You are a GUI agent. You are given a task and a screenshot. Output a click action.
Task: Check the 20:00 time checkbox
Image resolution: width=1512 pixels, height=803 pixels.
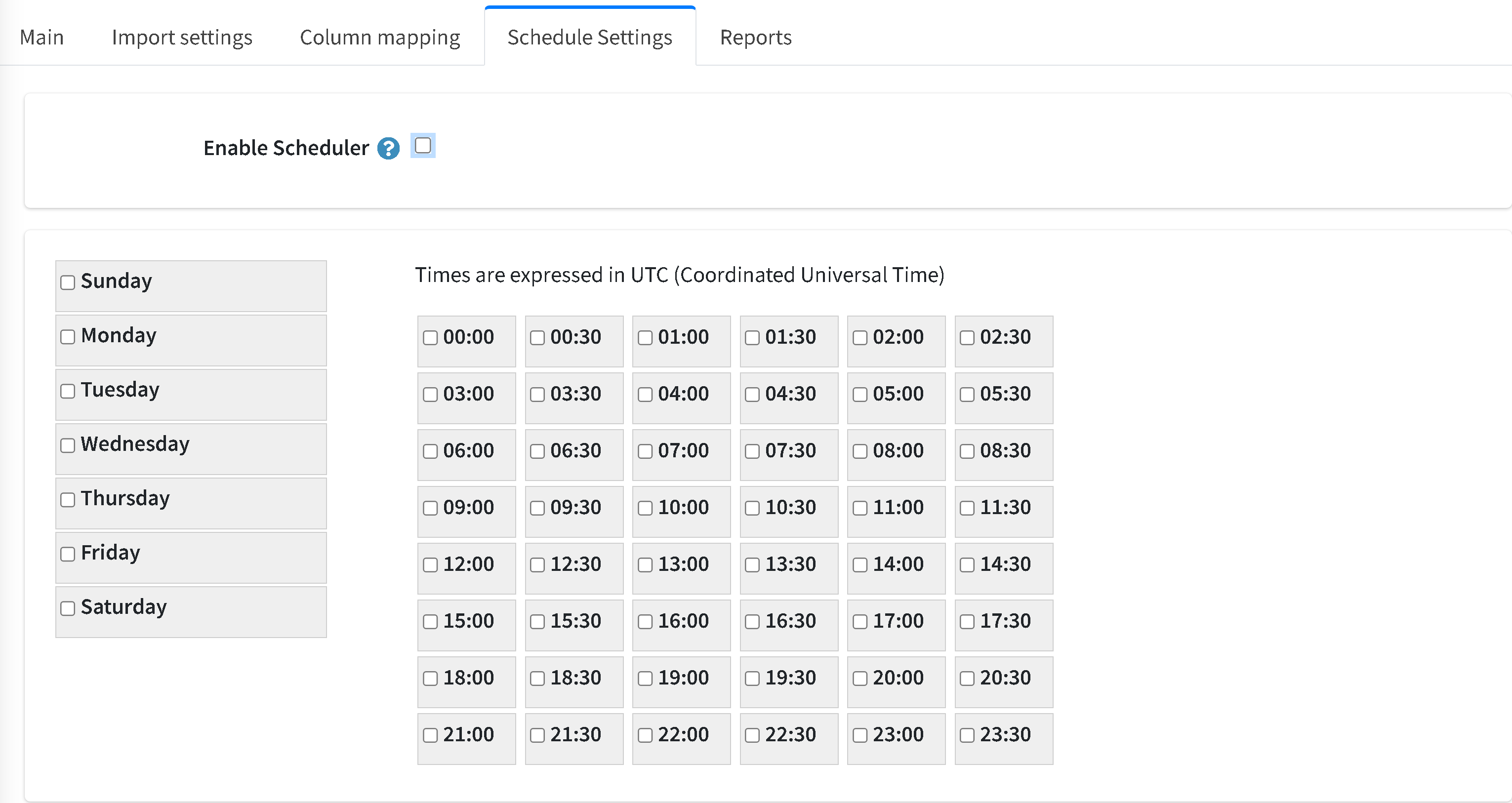(x=860, y=679)
